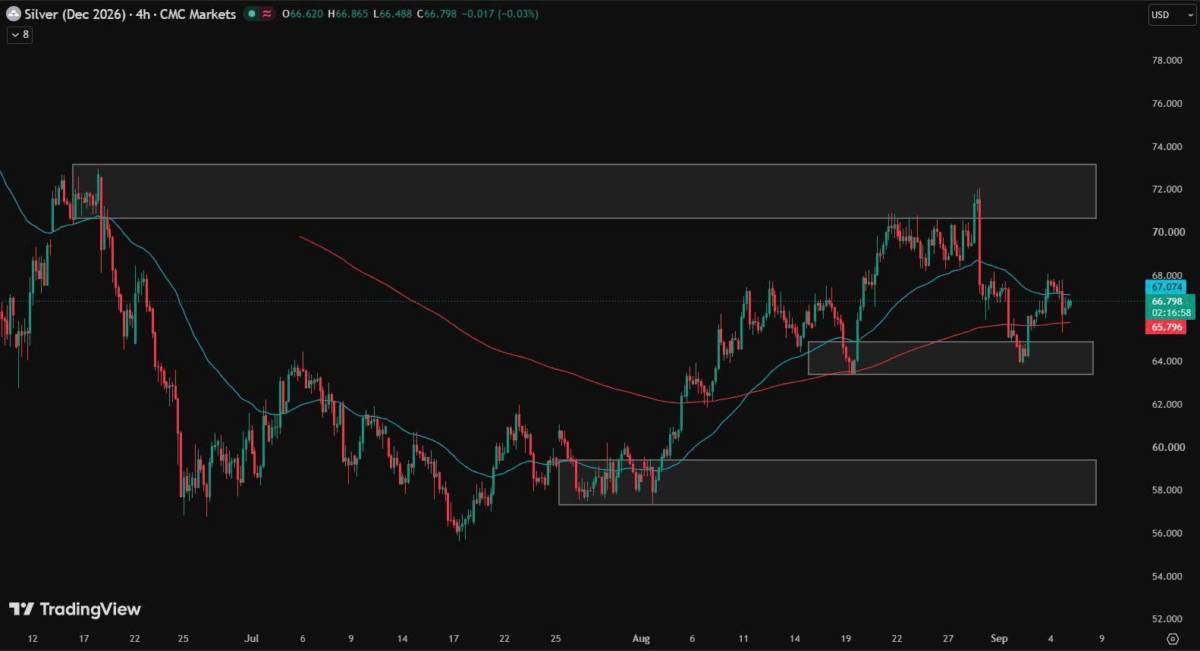Click the 76.000 price scale label
Image resolution: width=1200 pixels, height=651 pixels.
[x=1166, y=104]
